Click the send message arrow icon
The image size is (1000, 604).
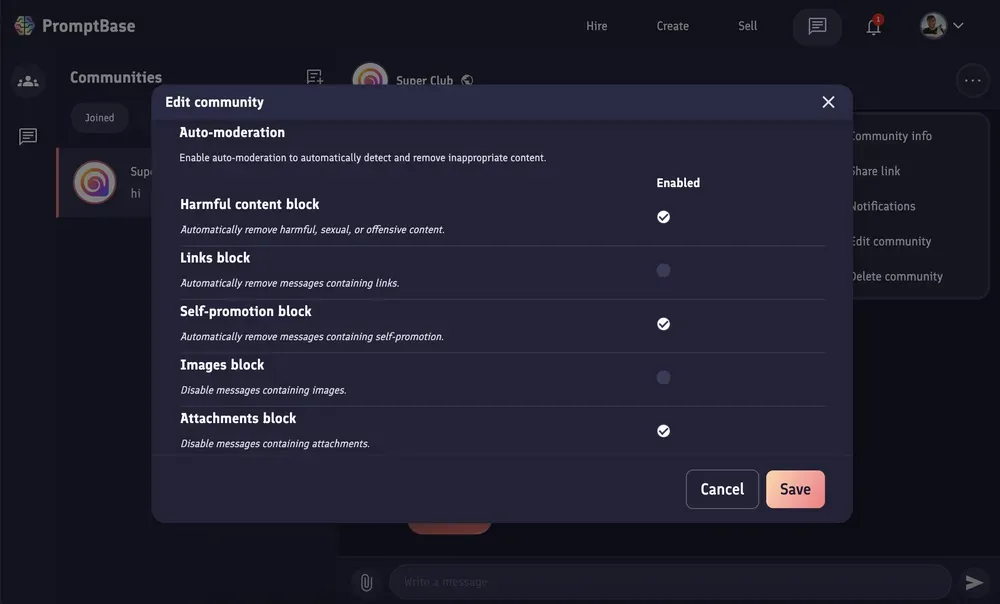(974, 582)
